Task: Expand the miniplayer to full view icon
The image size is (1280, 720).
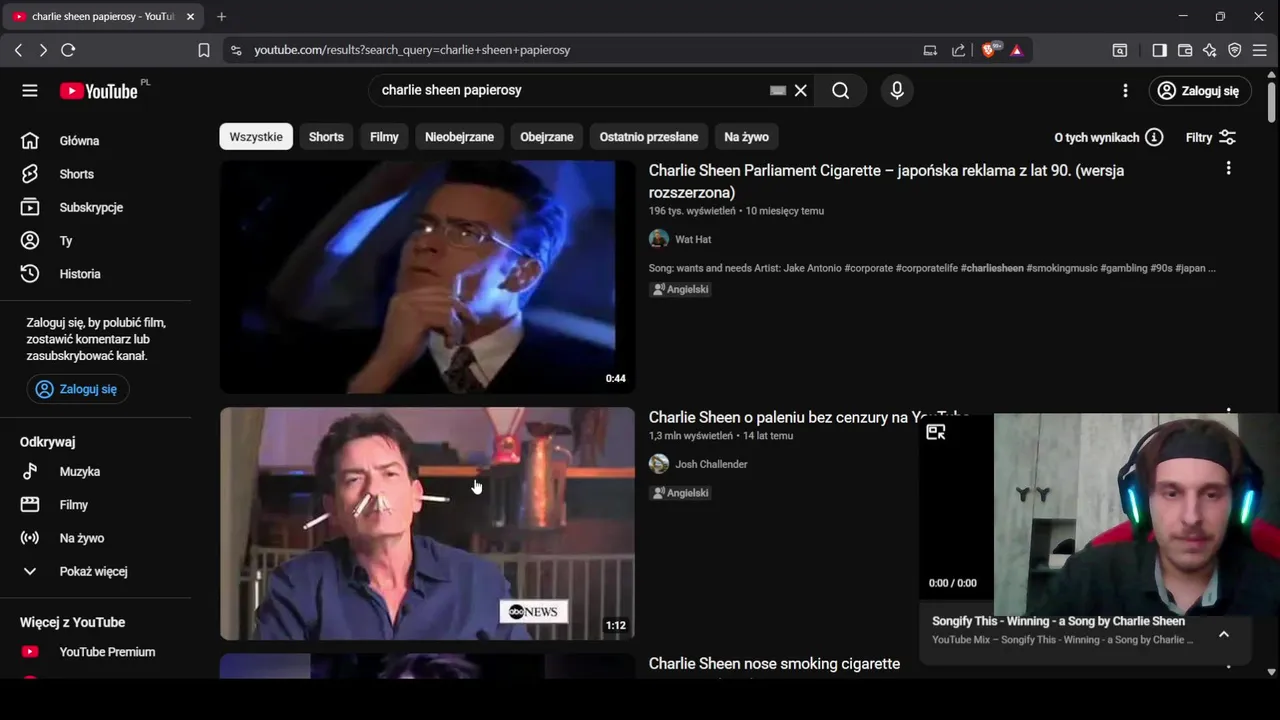Action: (x=936, y=432)
